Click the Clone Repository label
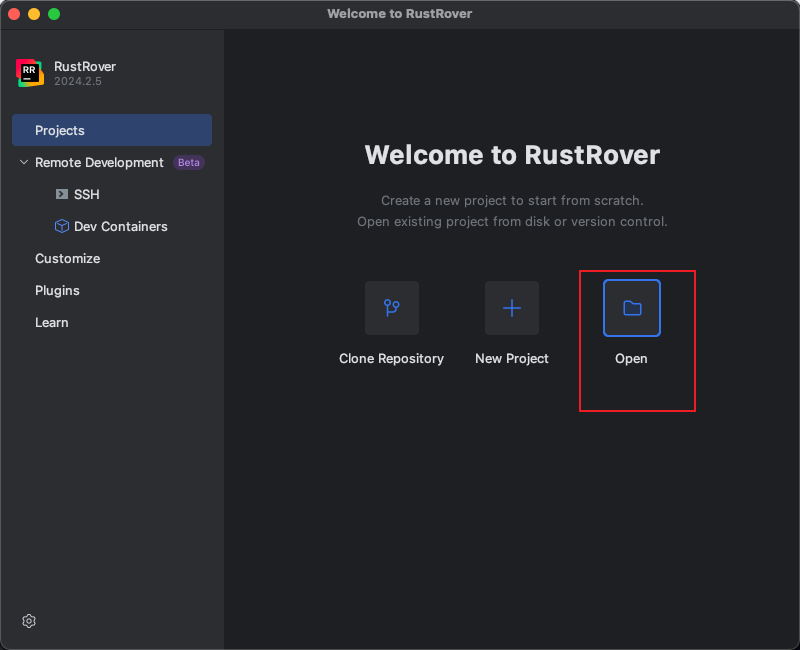This screenshot has height=650, width=800. [x=391, y=359]
